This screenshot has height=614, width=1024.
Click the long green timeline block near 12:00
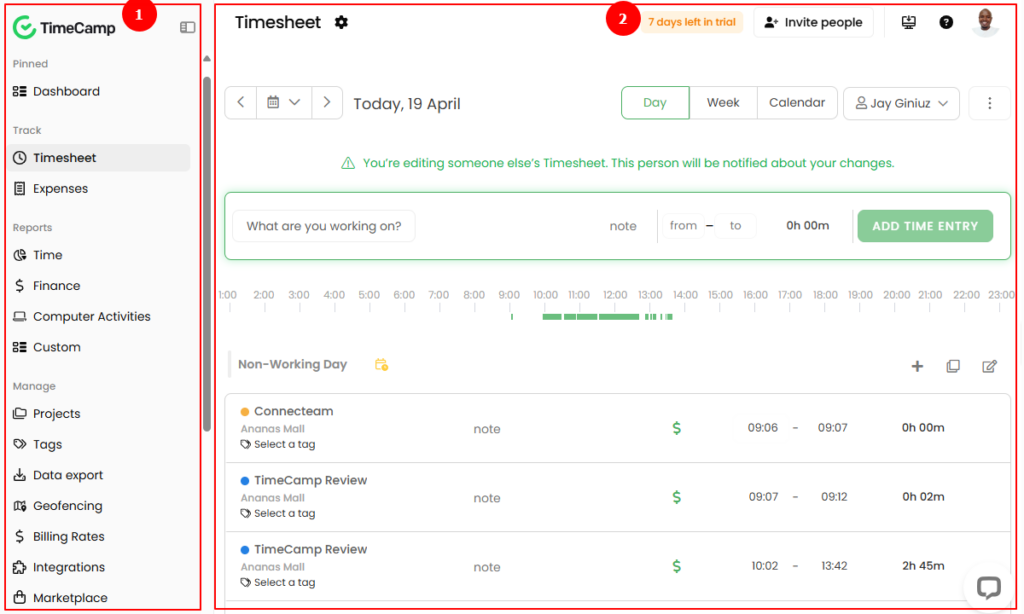[618, 317]
